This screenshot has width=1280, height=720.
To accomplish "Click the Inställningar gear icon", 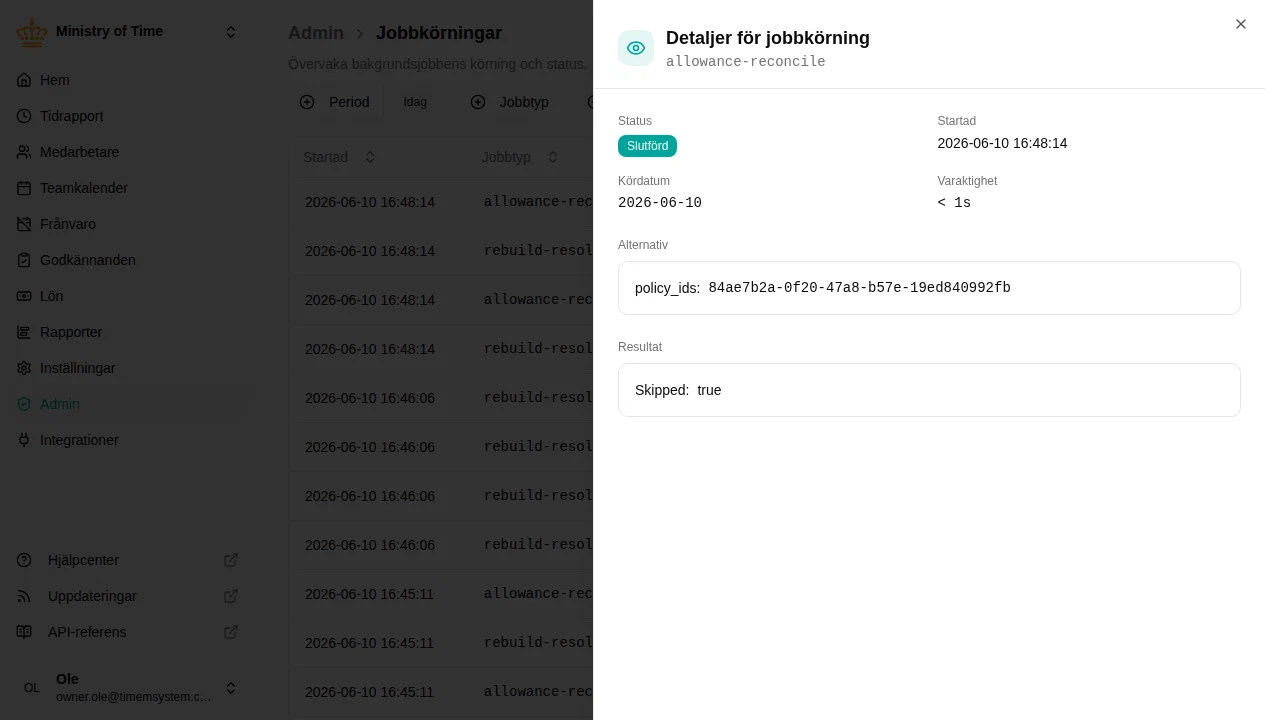I will (x=24, y=368).
